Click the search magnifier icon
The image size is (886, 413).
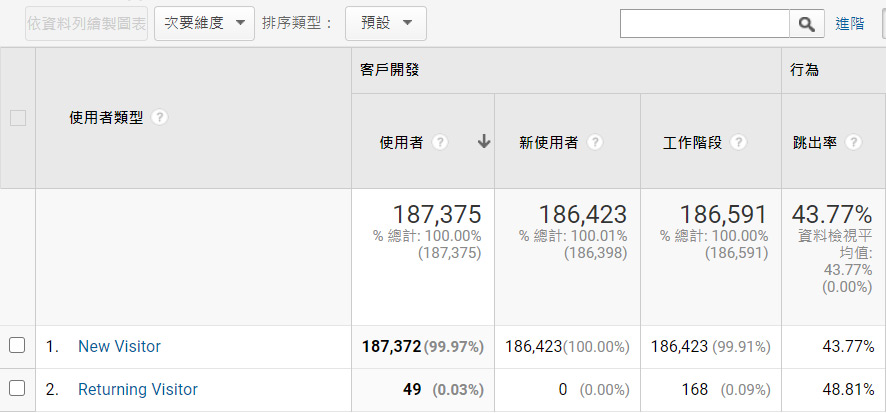click(x=806, y=24)
